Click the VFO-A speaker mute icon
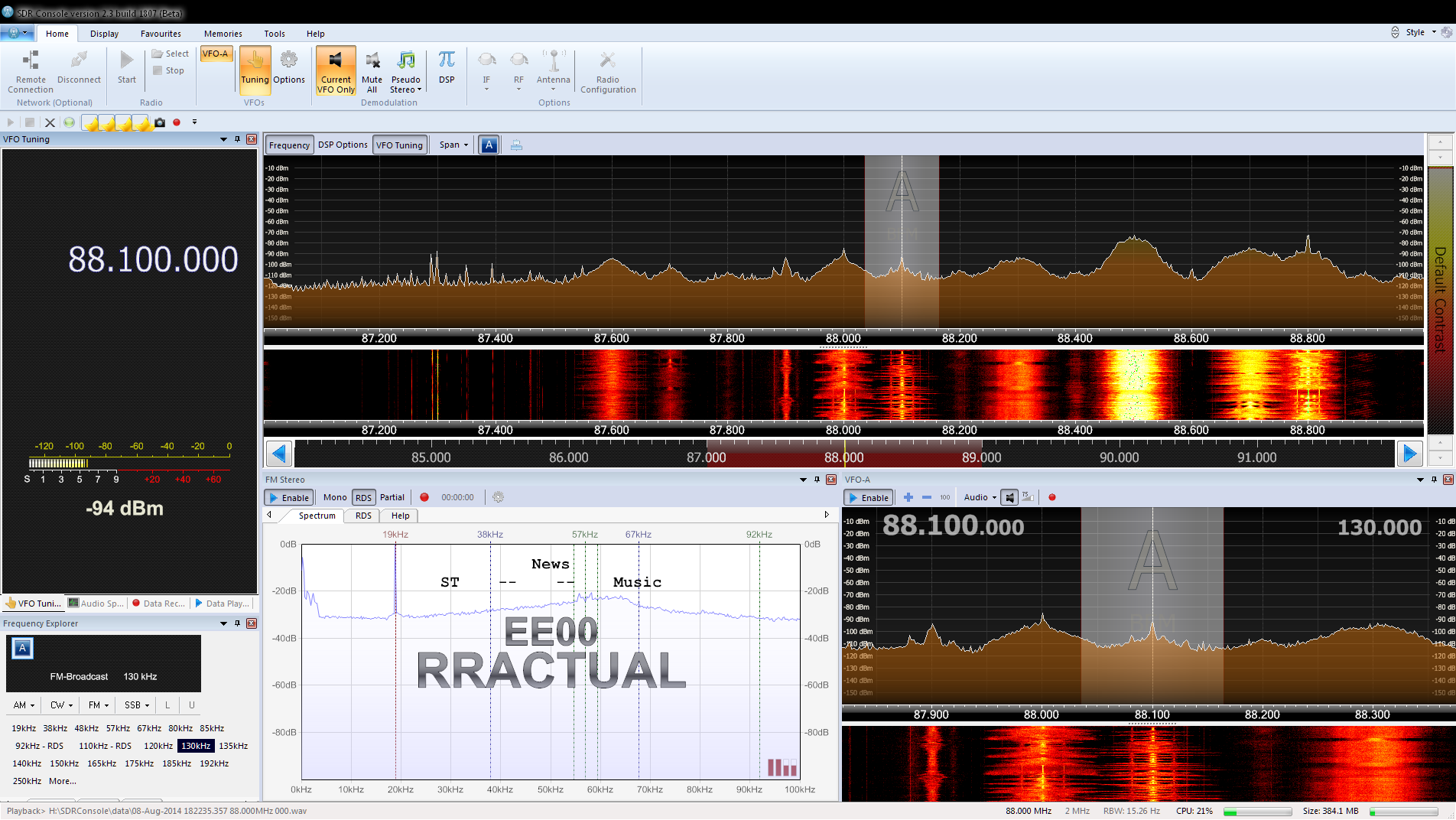 [x=1009, y=497]
